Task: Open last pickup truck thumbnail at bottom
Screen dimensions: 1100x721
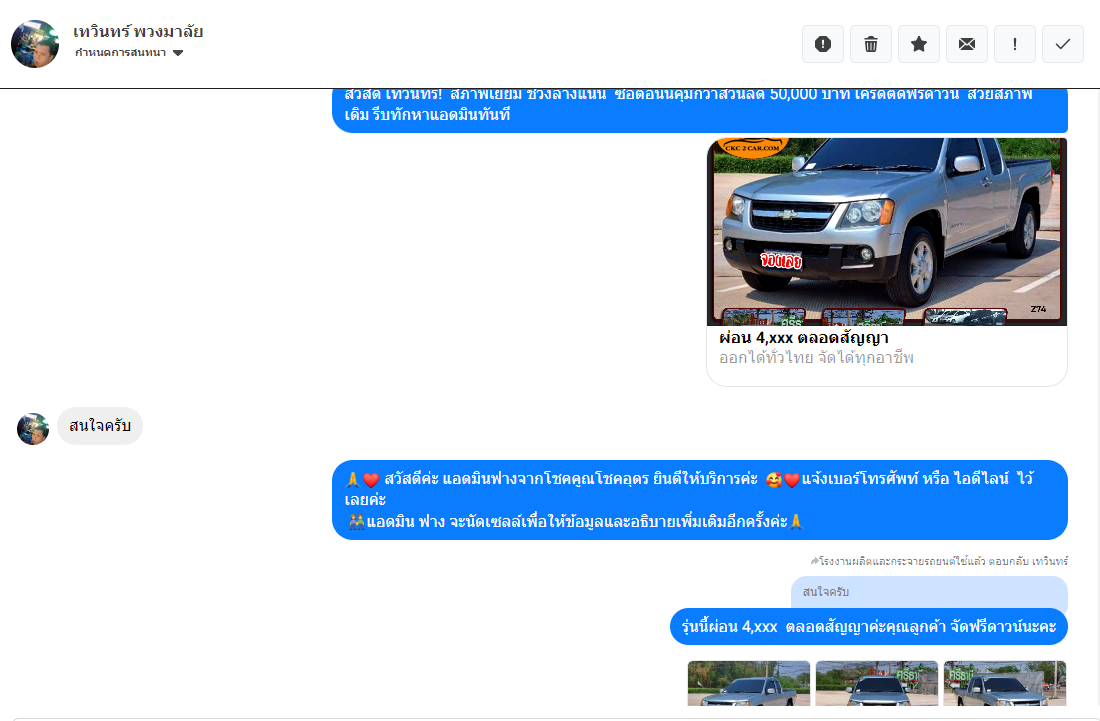Action: point(1004,683)
